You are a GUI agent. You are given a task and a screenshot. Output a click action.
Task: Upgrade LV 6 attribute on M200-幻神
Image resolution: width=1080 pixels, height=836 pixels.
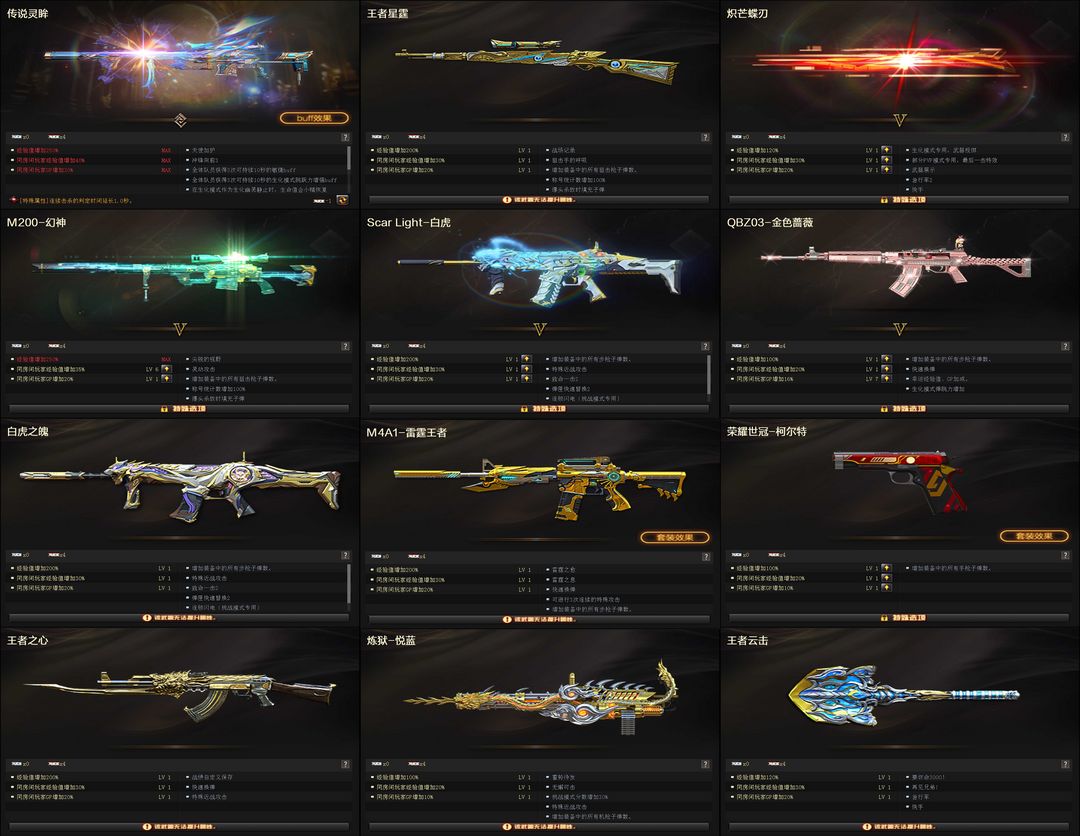pos(166,369)
